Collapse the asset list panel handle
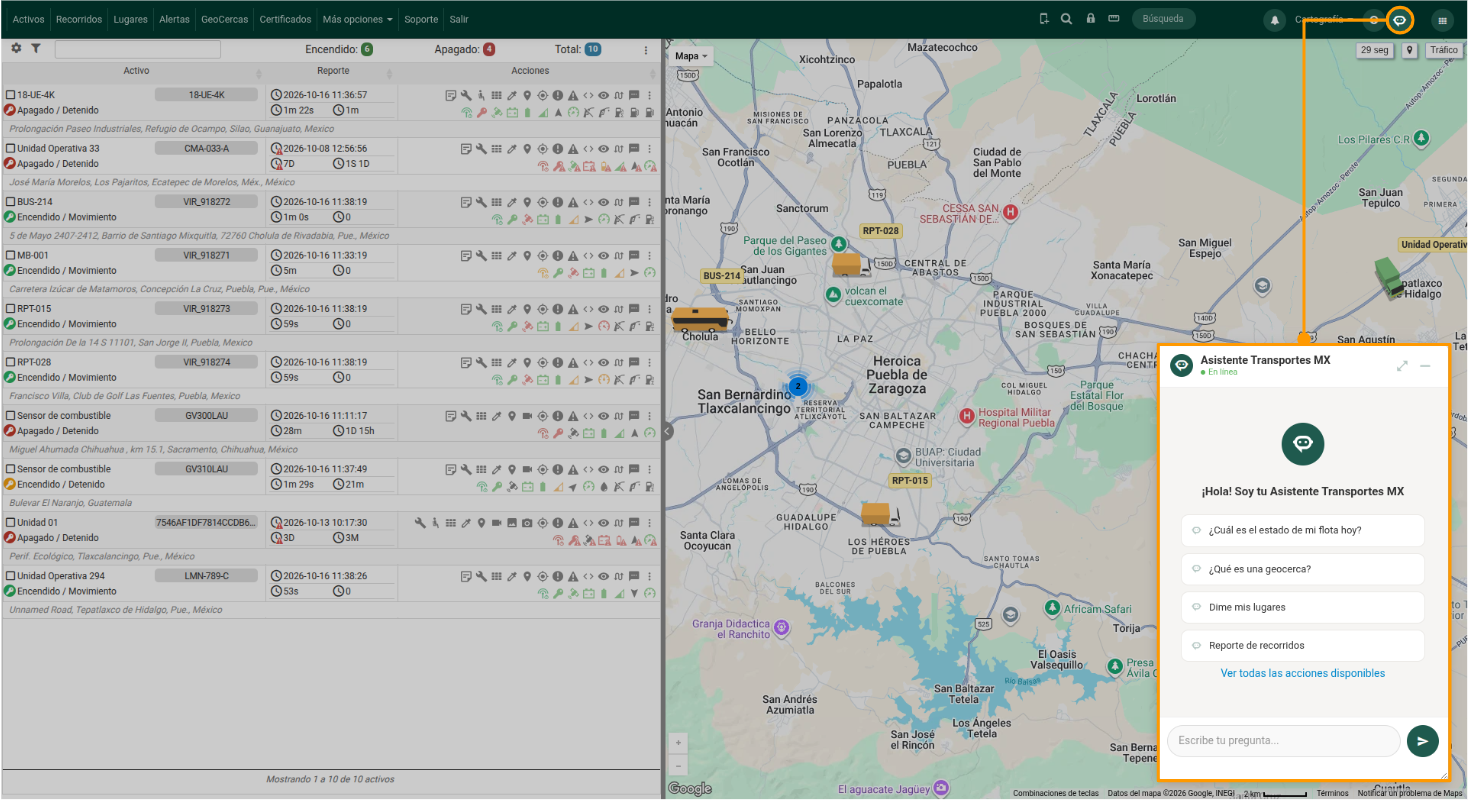Screen dimensions: 1468x801 pyautogui.click(x=667, y=431)
